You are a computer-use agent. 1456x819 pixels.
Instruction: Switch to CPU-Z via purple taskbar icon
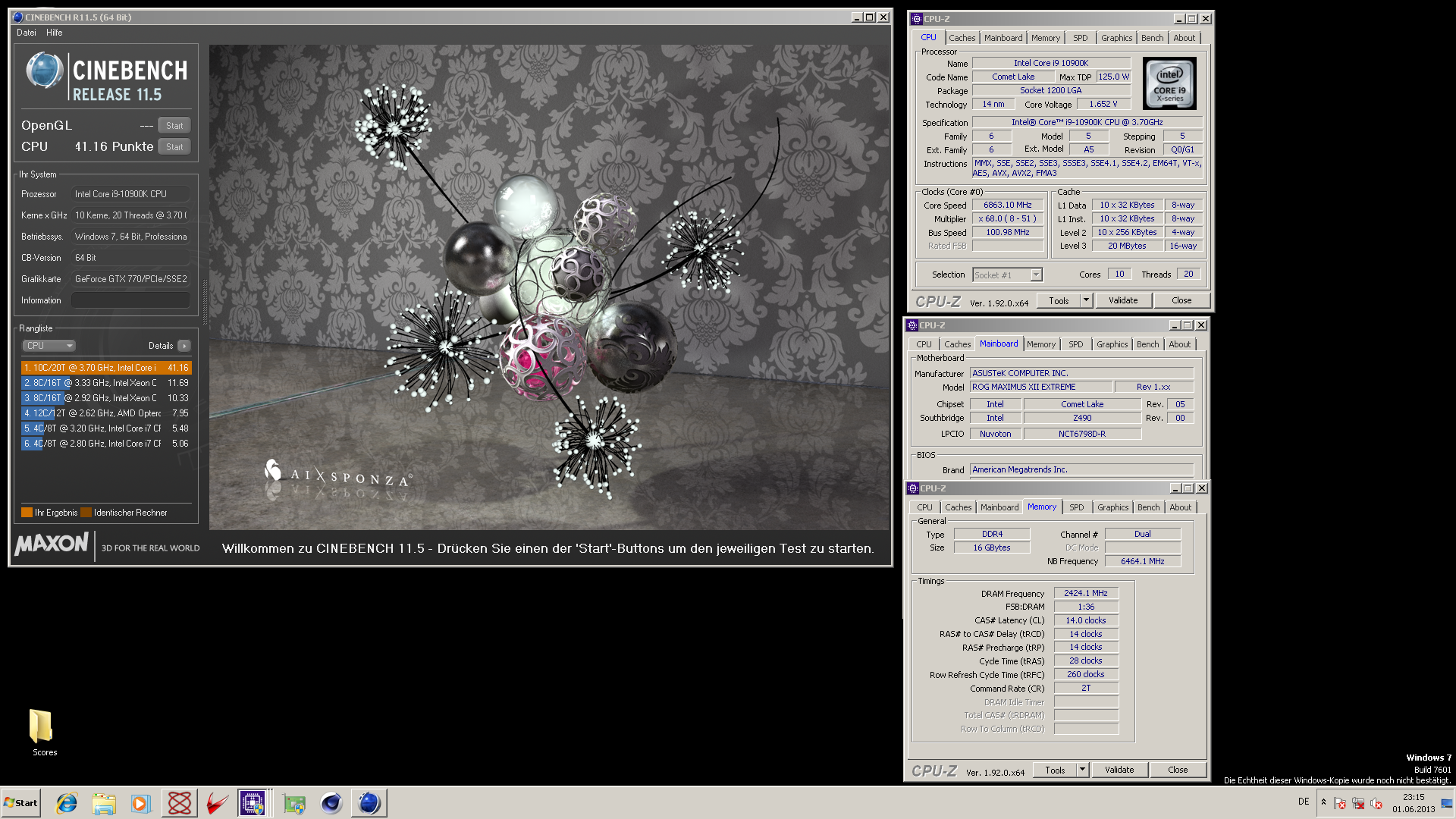(253, 803)
